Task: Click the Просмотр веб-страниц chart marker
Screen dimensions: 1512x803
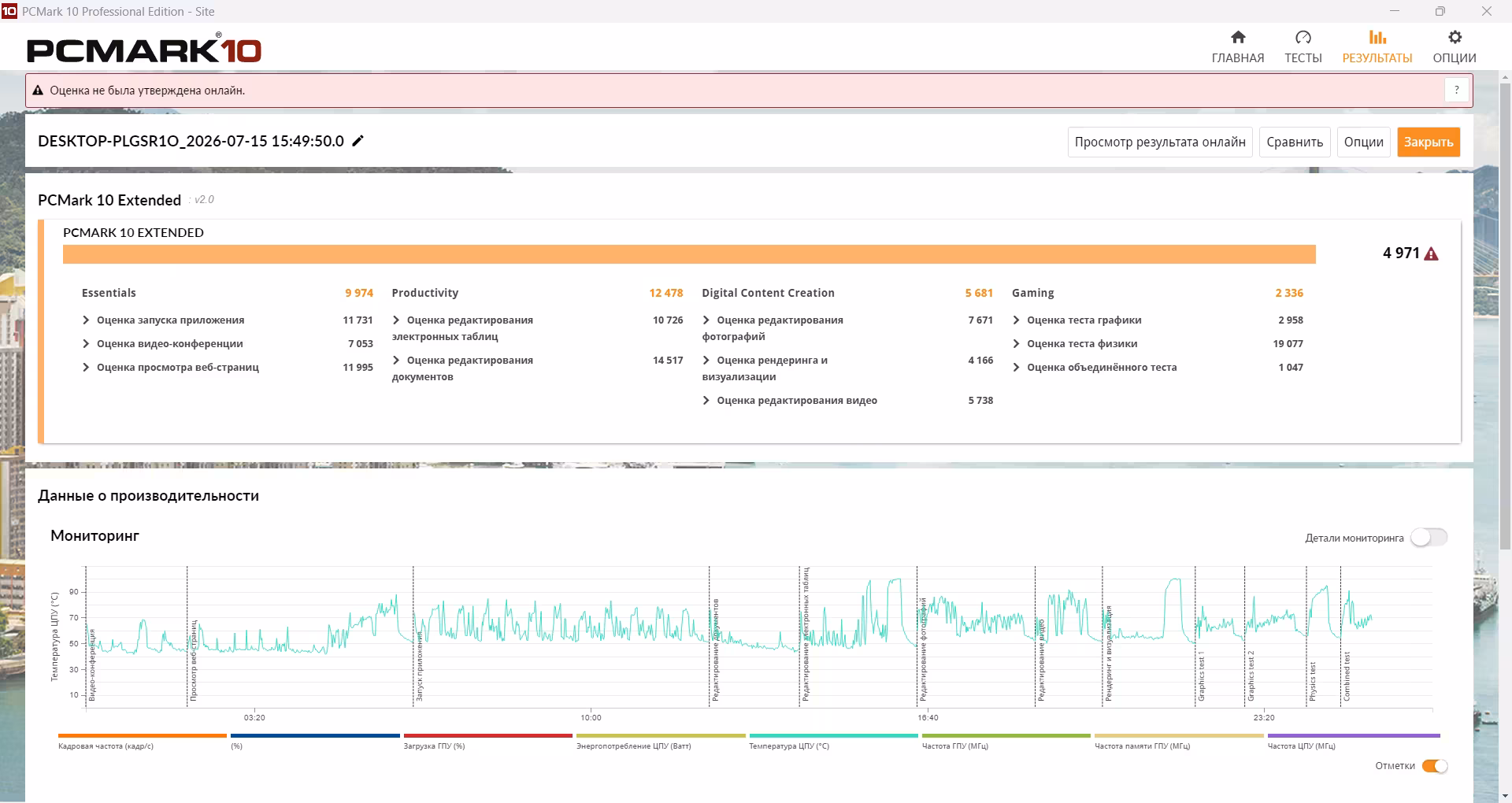Action: pos(194,660)
